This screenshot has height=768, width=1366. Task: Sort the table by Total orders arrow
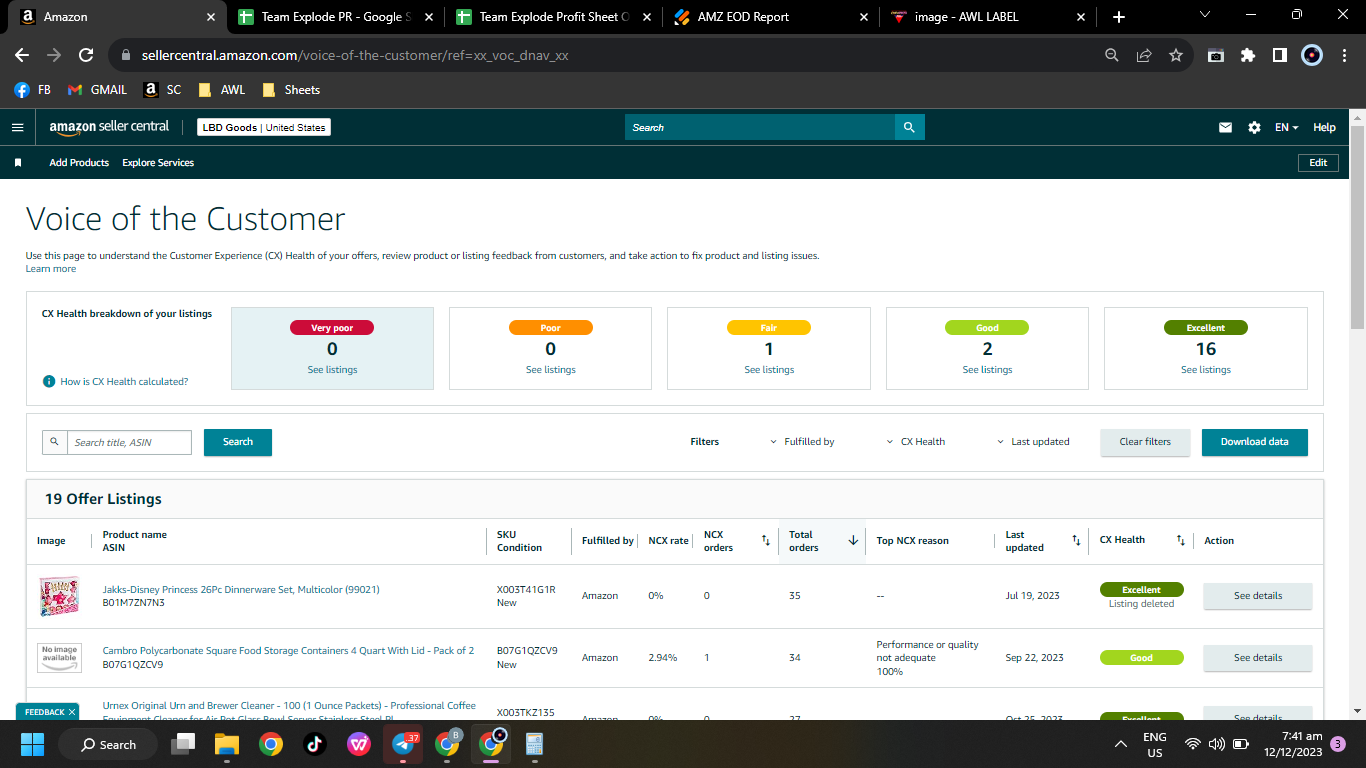tap(853, 541)
